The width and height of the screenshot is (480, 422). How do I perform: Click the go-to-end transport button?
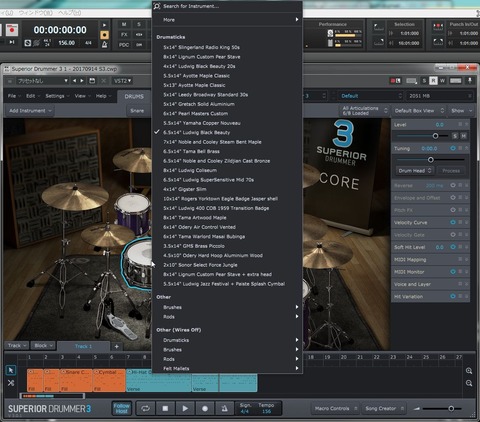(x=12, y=42)
